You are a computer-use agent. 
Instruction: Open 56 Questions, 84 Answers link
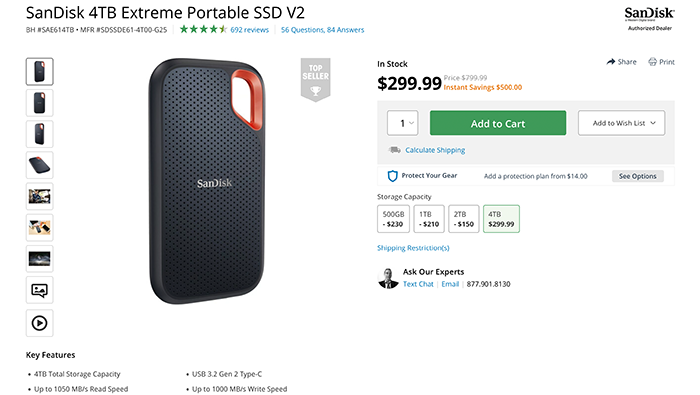322,30
